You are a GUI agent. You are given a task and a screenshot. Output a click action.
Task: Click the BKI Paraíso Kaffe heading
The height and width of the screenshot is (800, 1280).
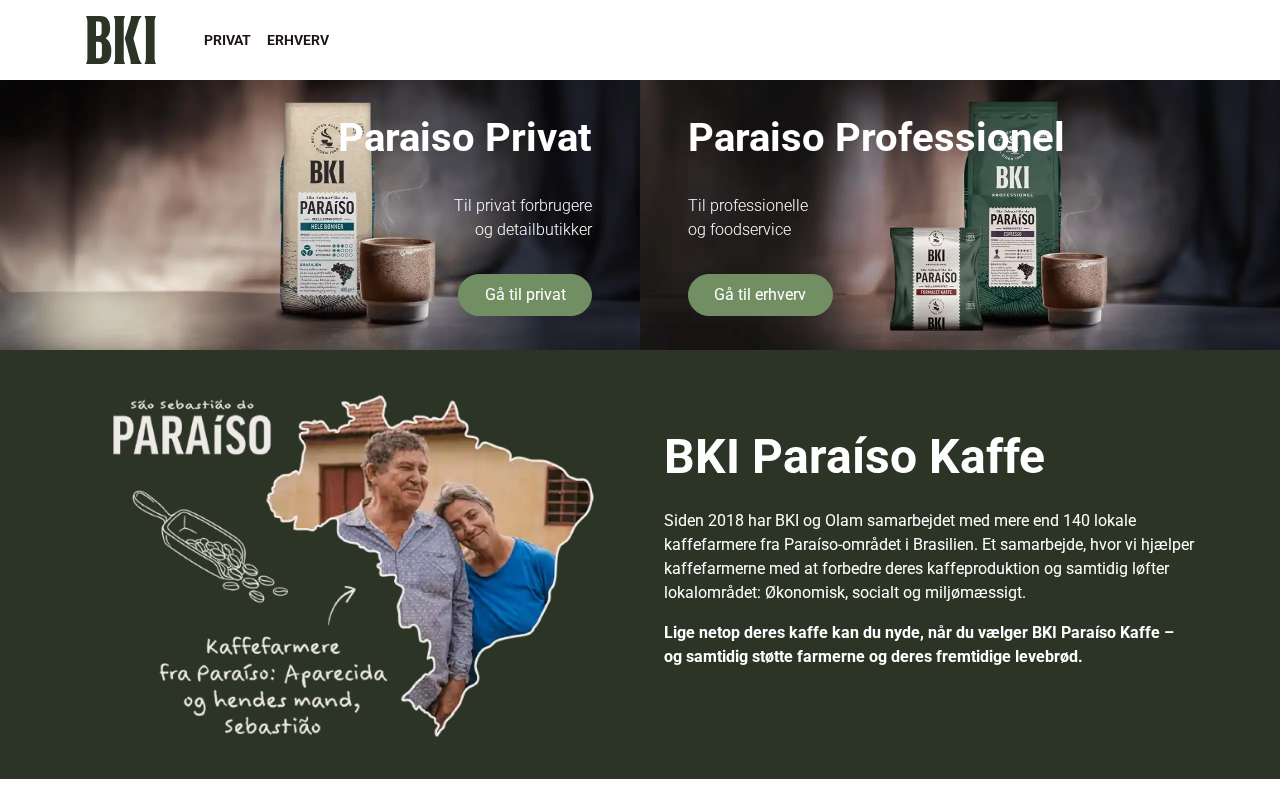point(854,457)
